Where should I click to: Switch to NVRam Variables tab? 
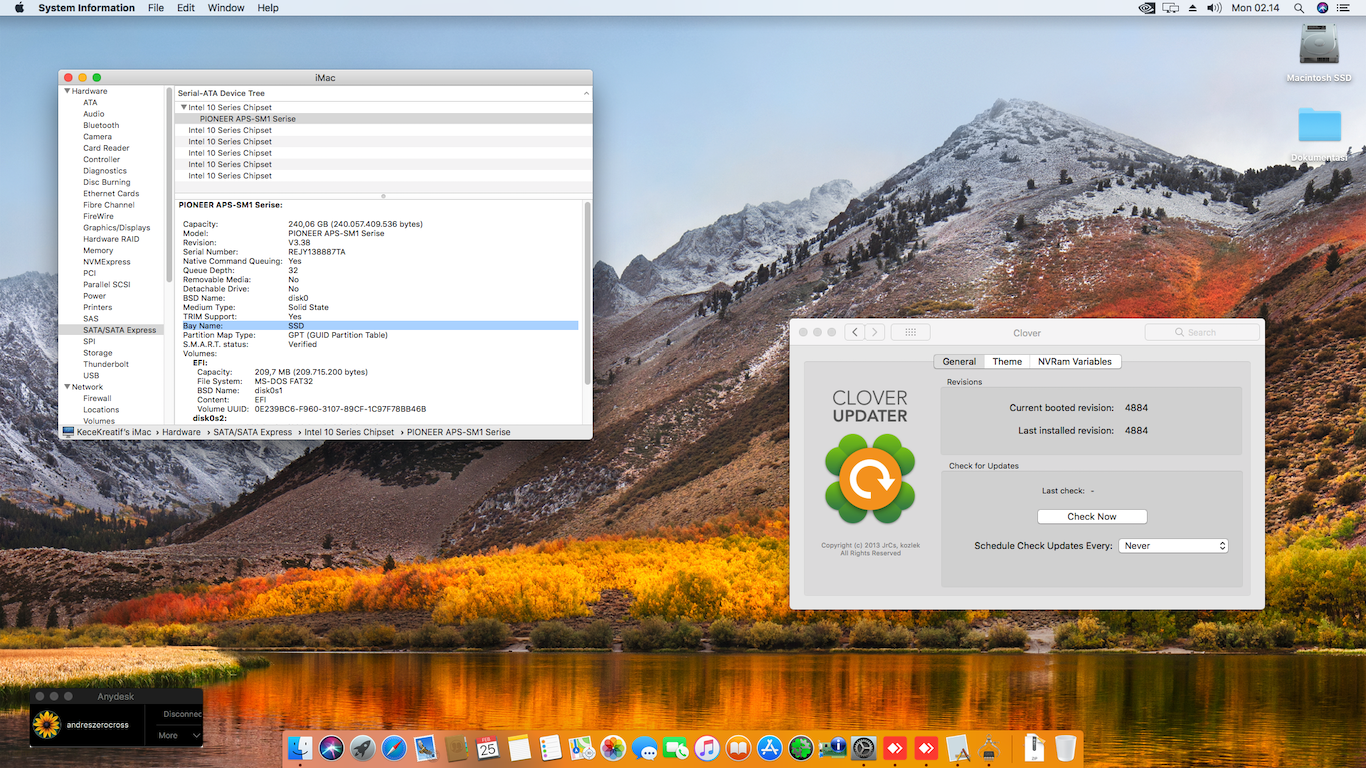click(x=1075, y=362)
